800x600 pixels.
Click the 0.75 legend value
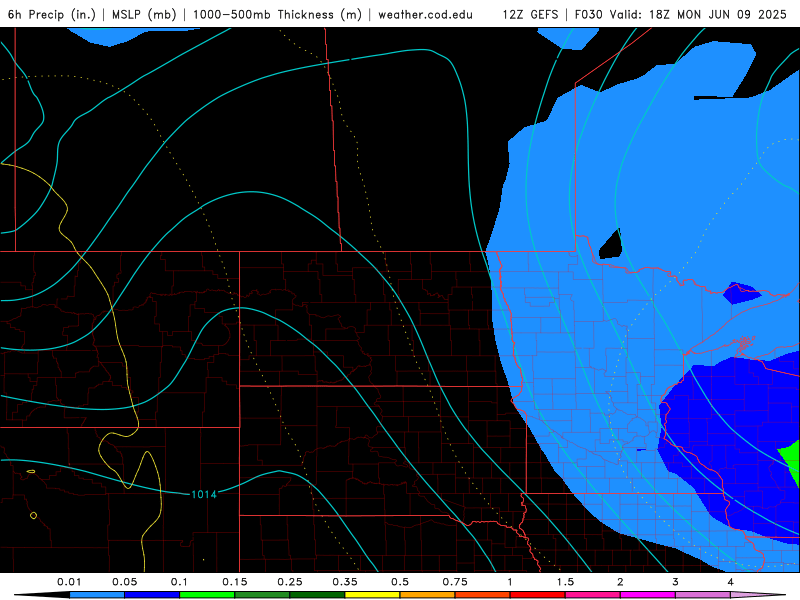coord(455,582)
